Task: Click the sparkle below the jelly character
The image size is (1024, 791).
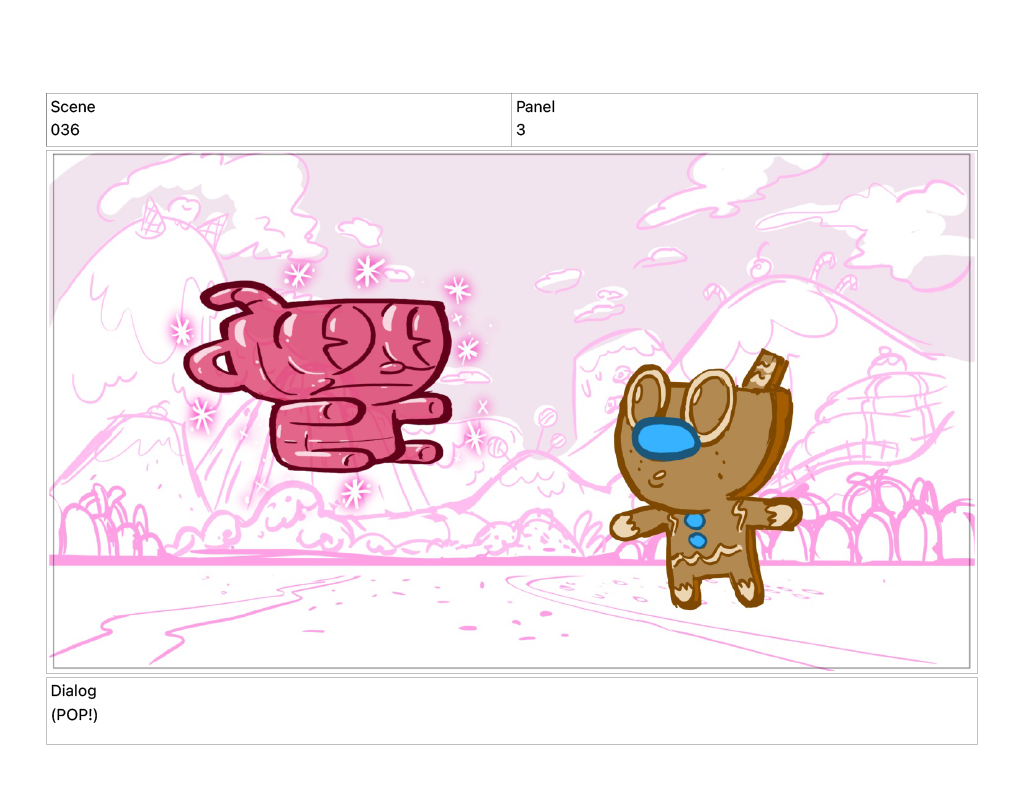Action: point(354,490)
